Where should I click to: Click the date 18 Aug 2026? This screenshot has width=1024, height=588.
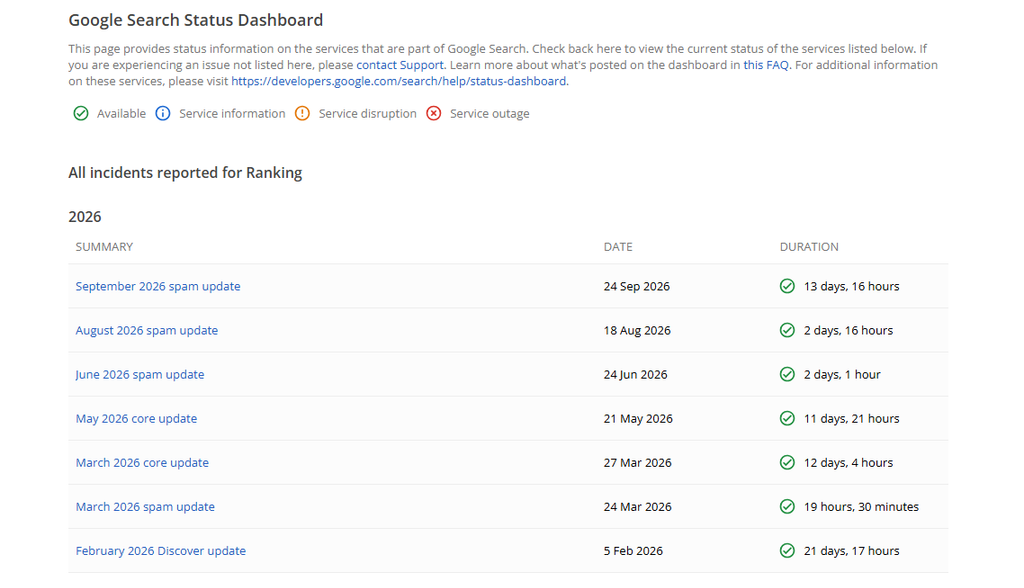(x=637, y=331)
